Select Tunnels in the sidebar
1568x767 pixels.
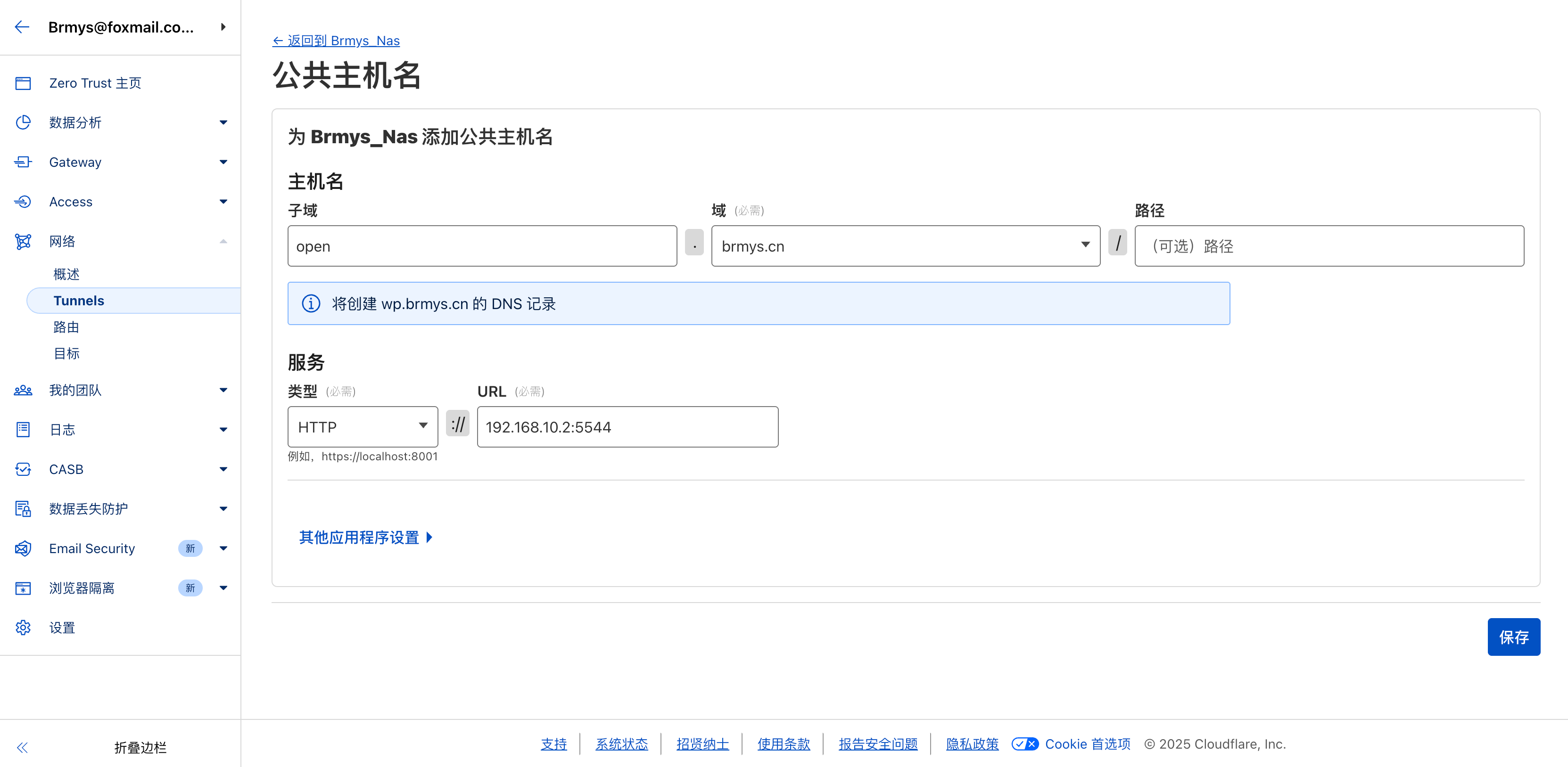[x=79, y=301]
